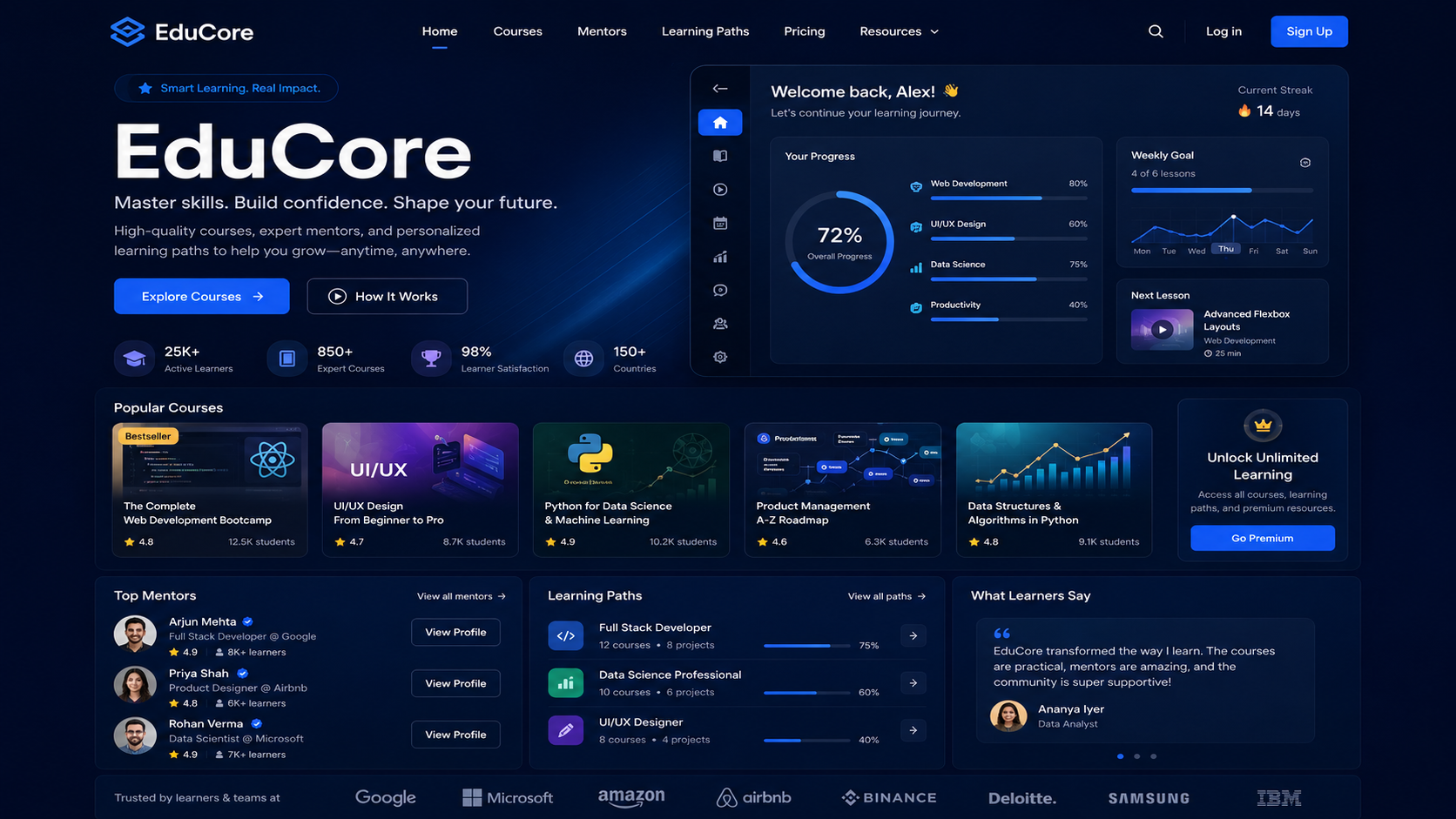Click the EduCore logo in header

(182, 32)
